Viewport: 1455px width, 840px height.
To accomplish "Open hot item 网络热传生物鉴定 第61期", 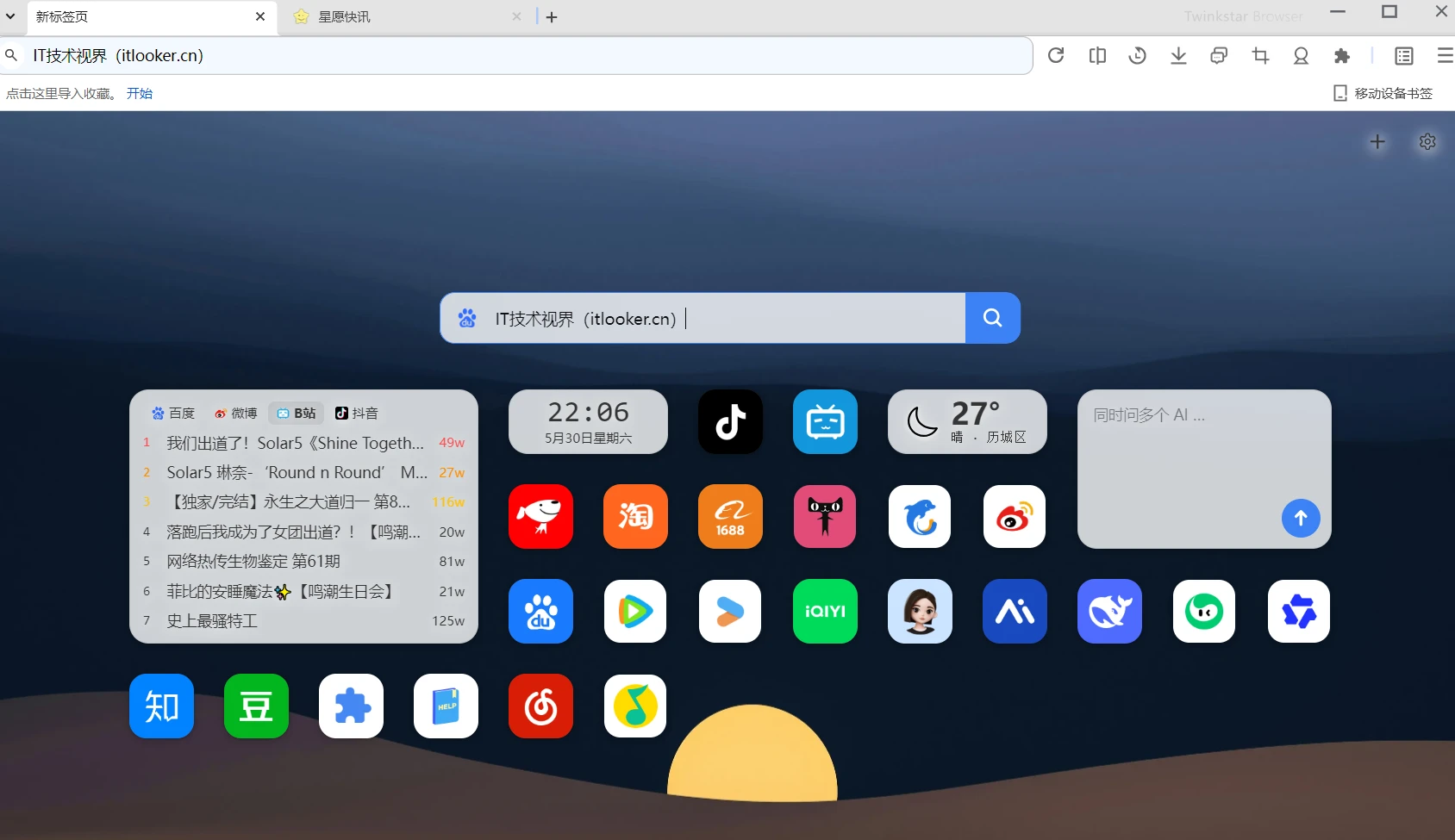I will tap(303, 561).
